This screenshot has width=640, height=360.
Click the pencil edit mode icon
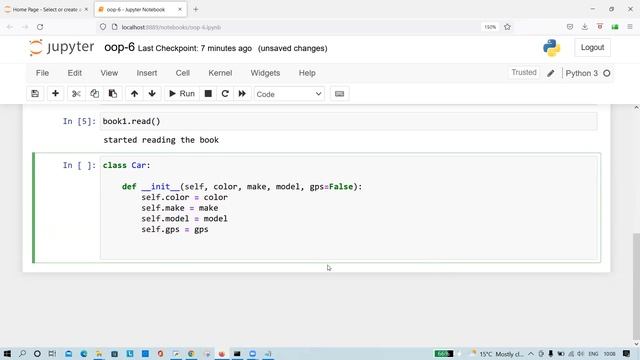(x=551, y=73)
